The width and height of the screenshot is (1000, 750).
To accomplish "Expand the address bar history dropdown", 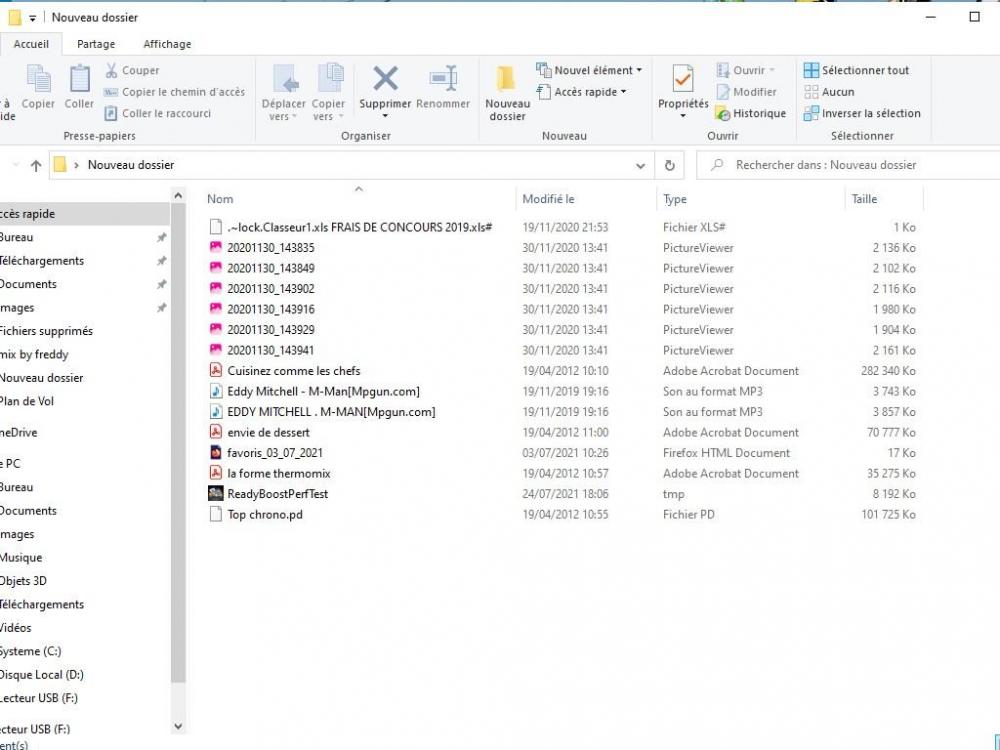I will pyautogui.click(x=641, y=166).
